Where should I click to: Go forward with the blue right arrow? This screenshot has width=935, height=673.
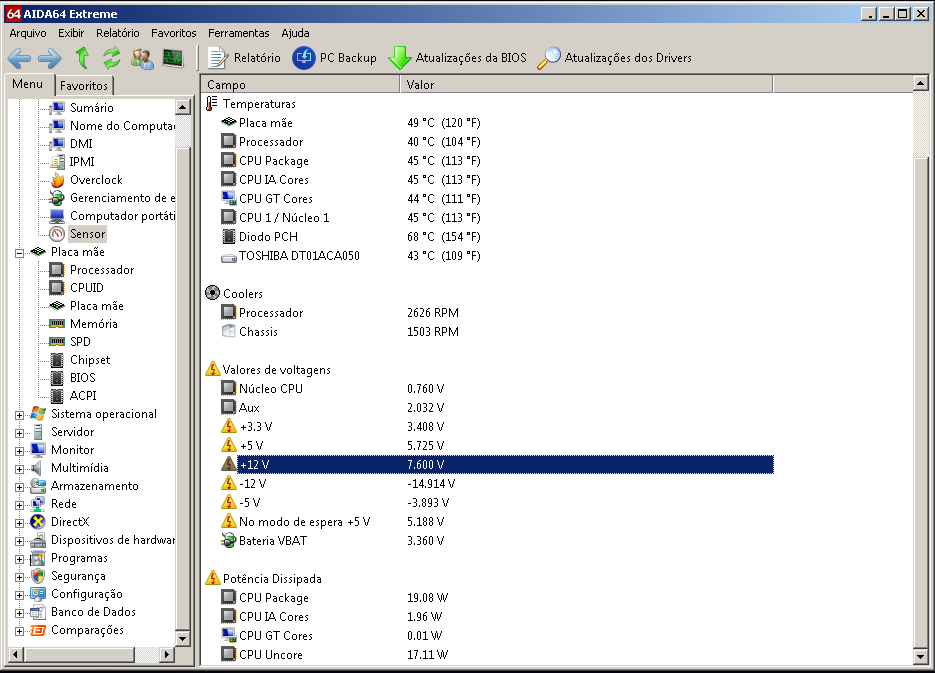point(49,58)
